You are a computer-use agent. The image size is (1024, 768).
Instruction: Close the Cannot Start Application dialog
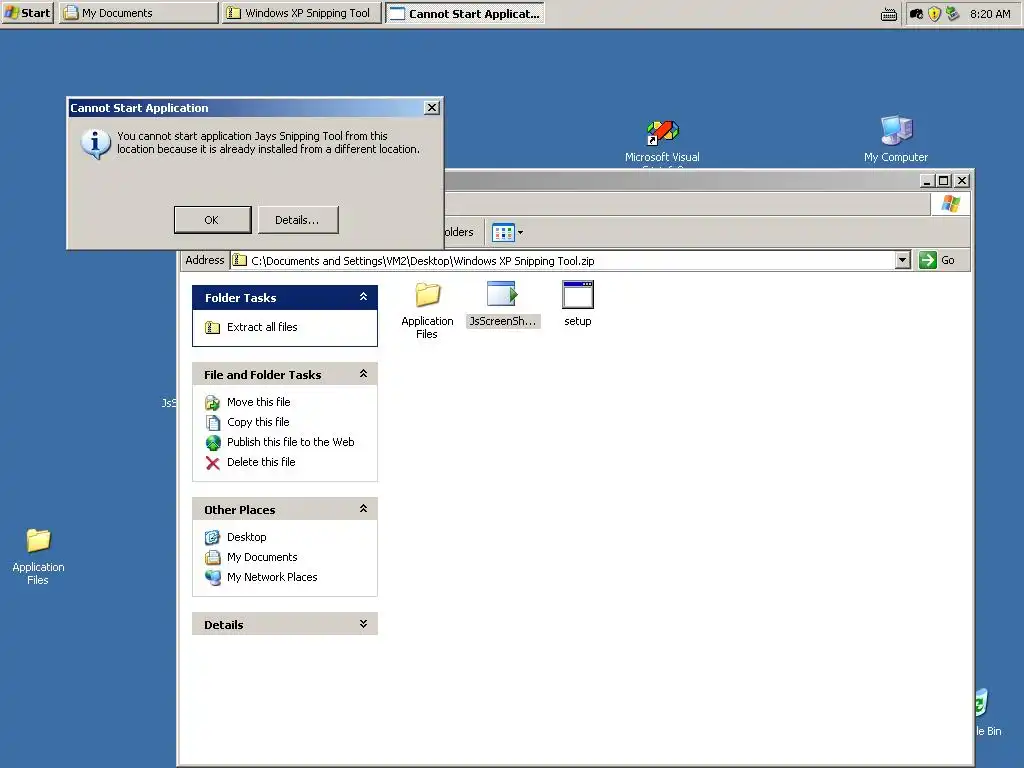(x=432, y=108)
